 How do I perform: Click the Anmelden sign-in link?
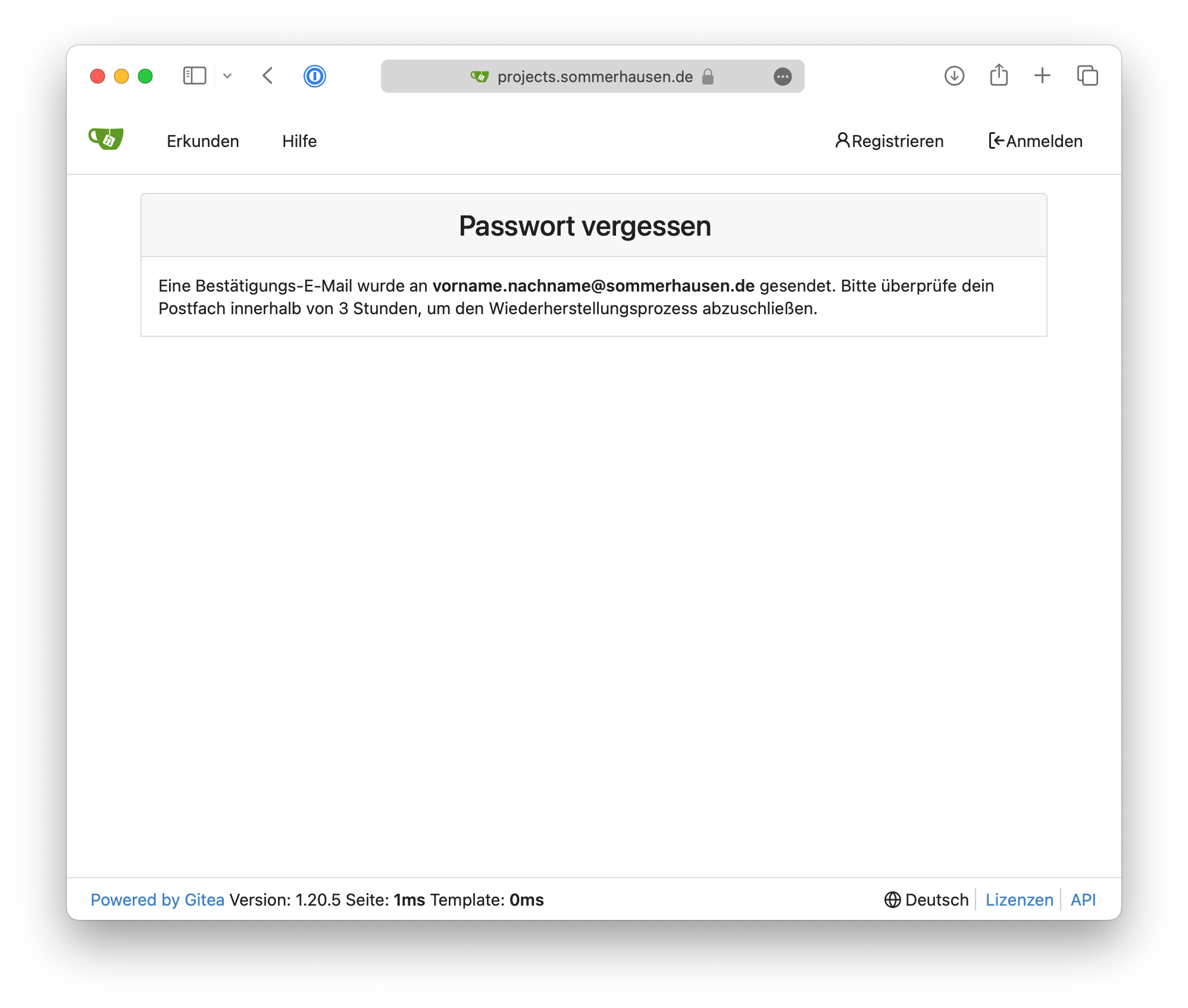[x=1036, y=142]
